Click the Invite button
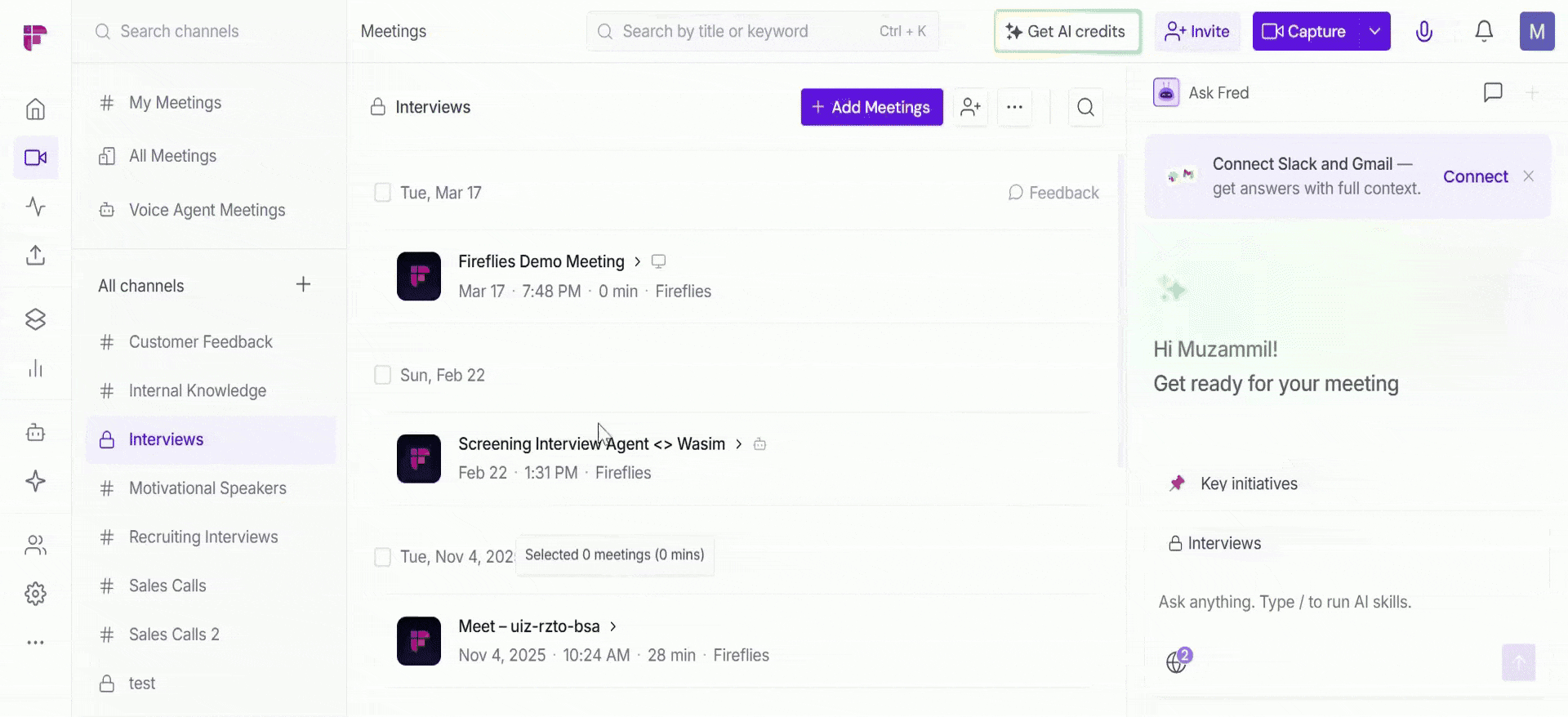 pos(1197,31)
